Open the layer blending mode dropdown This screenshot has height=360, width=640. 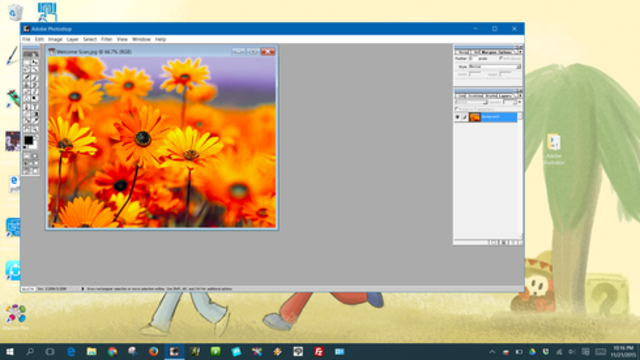pos(471,102)
